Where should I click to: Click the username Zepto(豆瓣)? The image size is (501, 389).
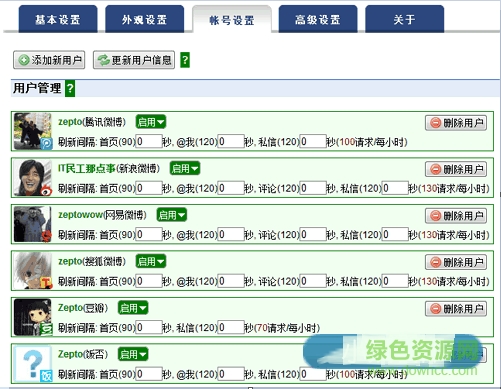coord(83,308)
